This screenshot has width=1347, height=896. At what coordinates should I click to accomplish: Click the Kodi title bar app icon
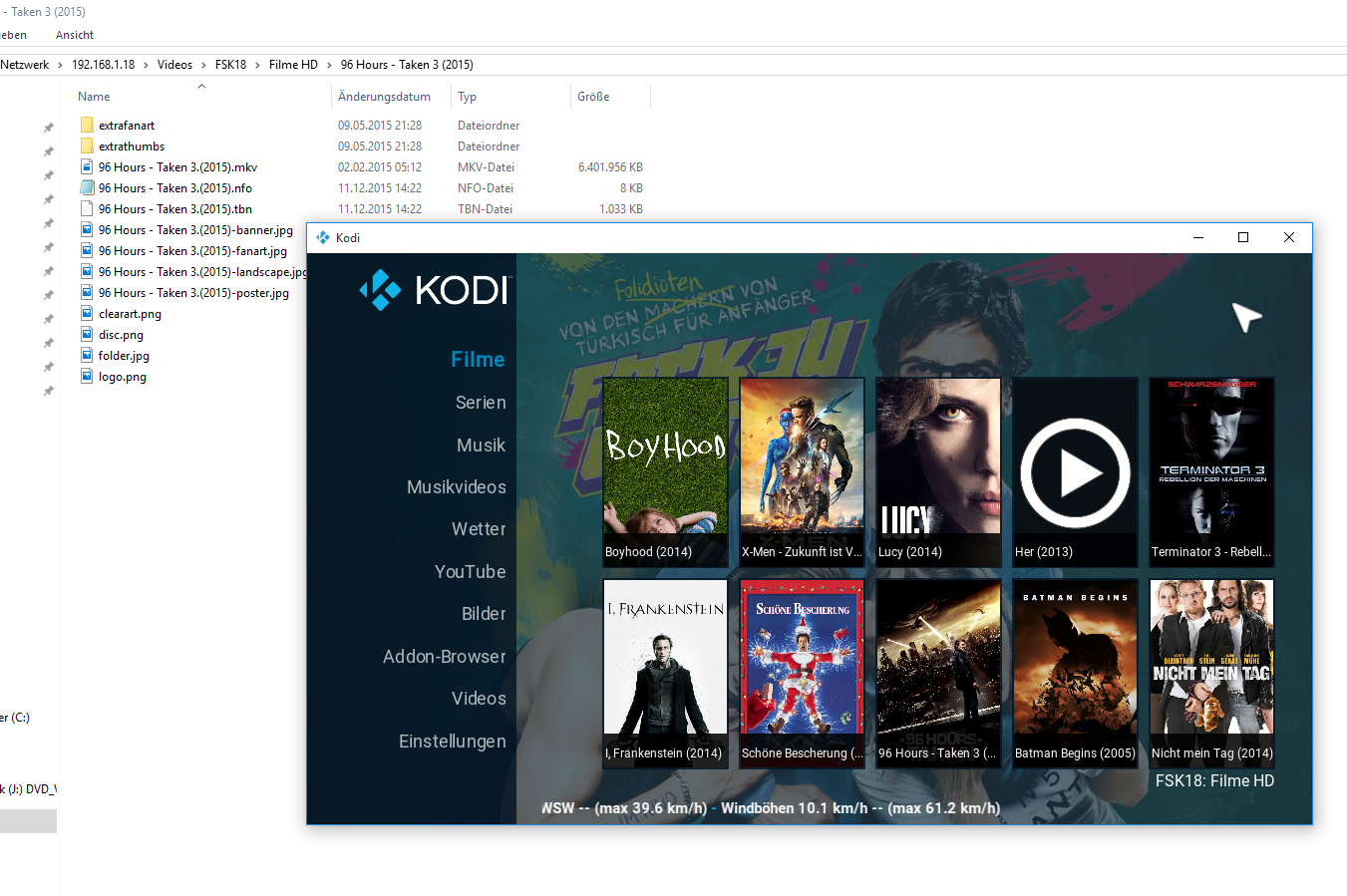point(323,237)
